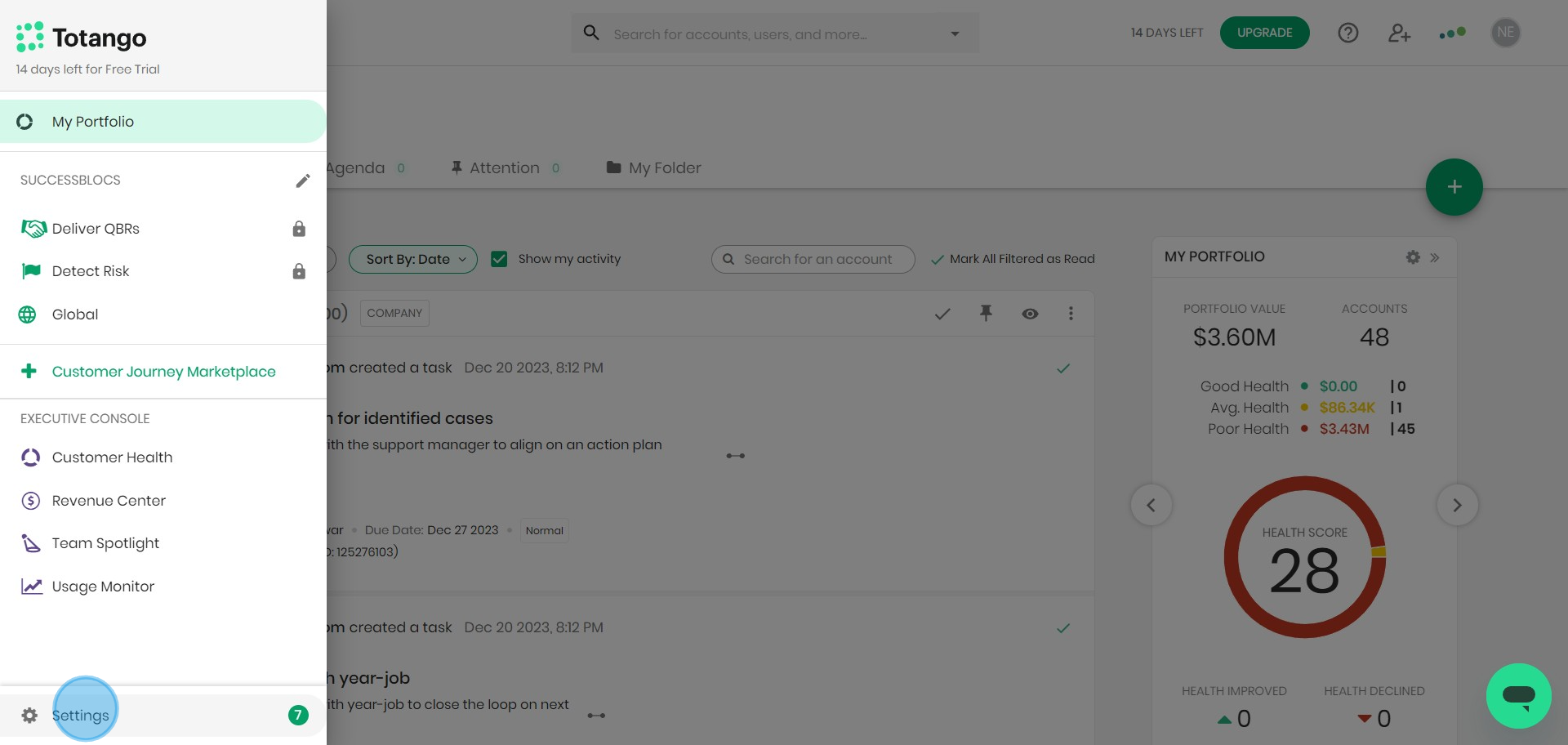Click My Portfolio sidebar ring icon
The image size is (1568, 745).
pyautogui.click(x=24, y=122)
